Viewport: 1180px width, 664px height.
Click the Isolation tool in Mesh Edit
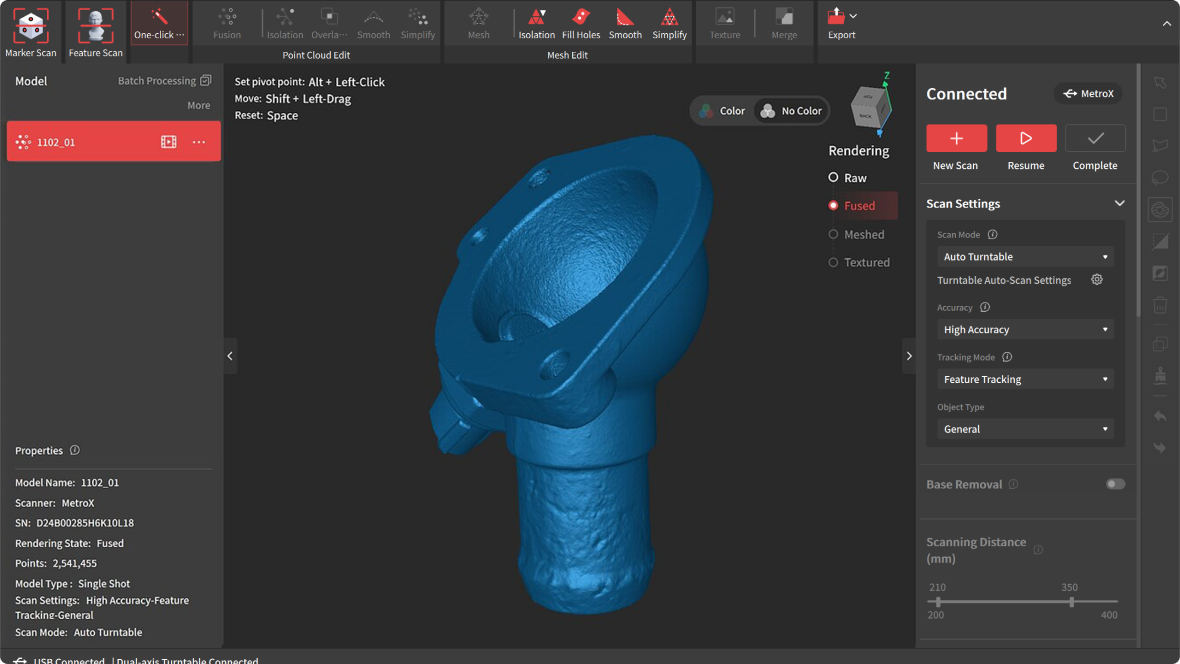click(536, 24)
